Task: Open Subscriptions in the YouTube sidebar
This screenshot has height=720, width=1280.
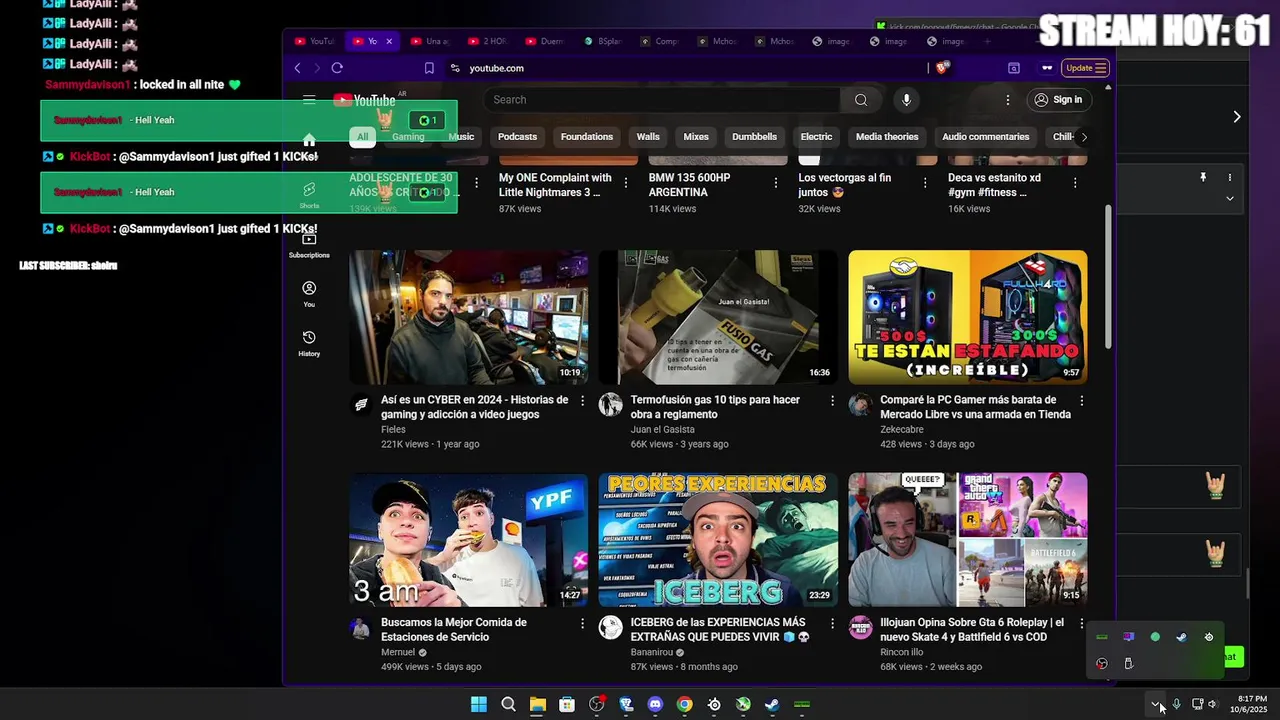Action: [x=309, y=244]
